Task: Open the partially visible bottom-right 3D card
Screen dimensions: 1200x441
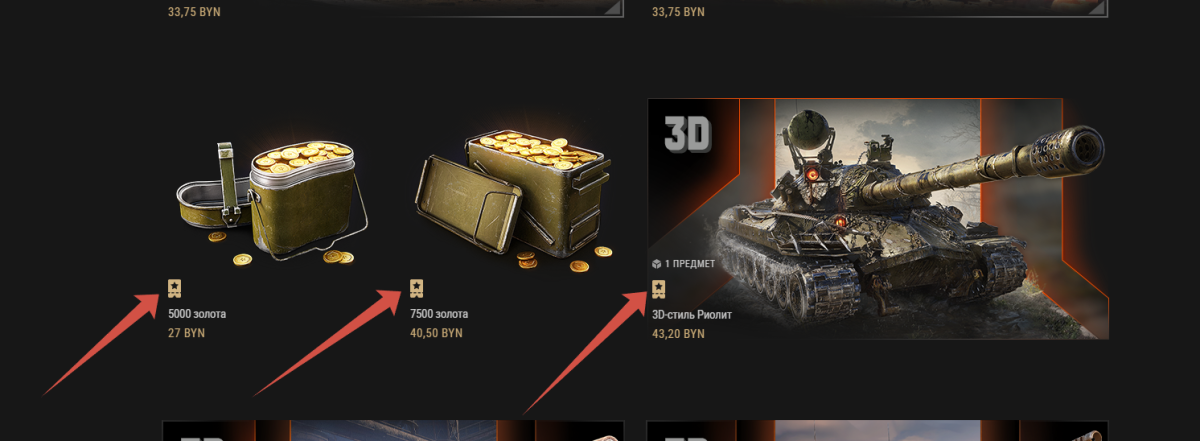Action: pyautogui.click(x=878, y=431)
